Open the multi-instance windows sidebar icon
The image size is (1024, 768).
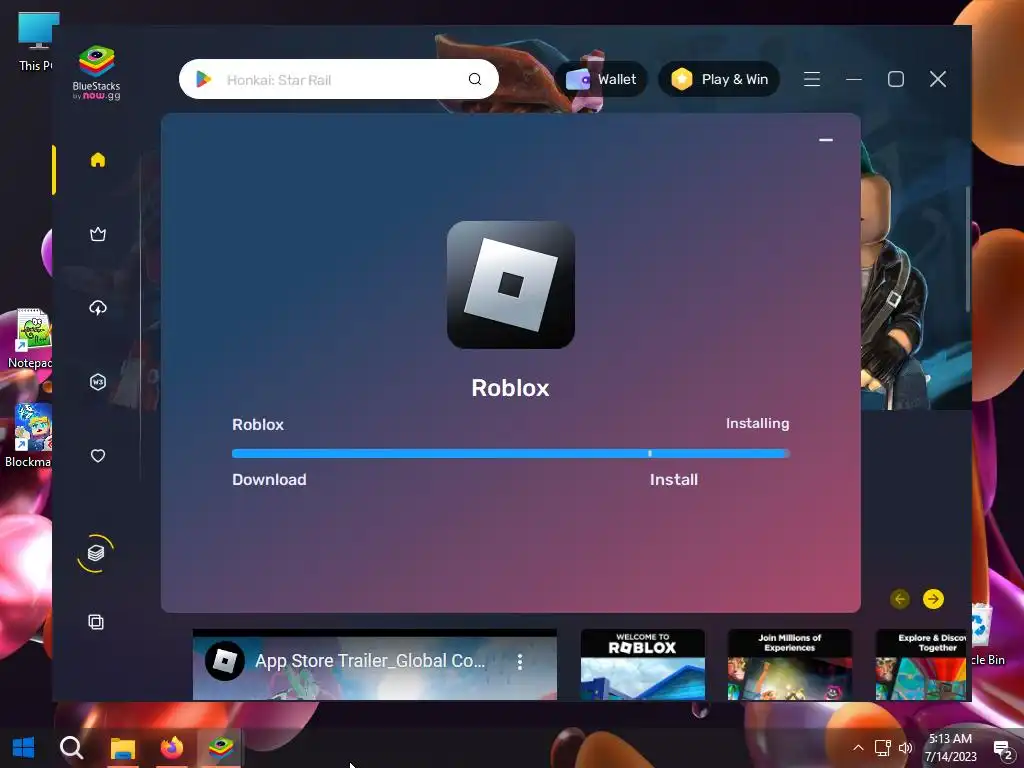point(96,622)
